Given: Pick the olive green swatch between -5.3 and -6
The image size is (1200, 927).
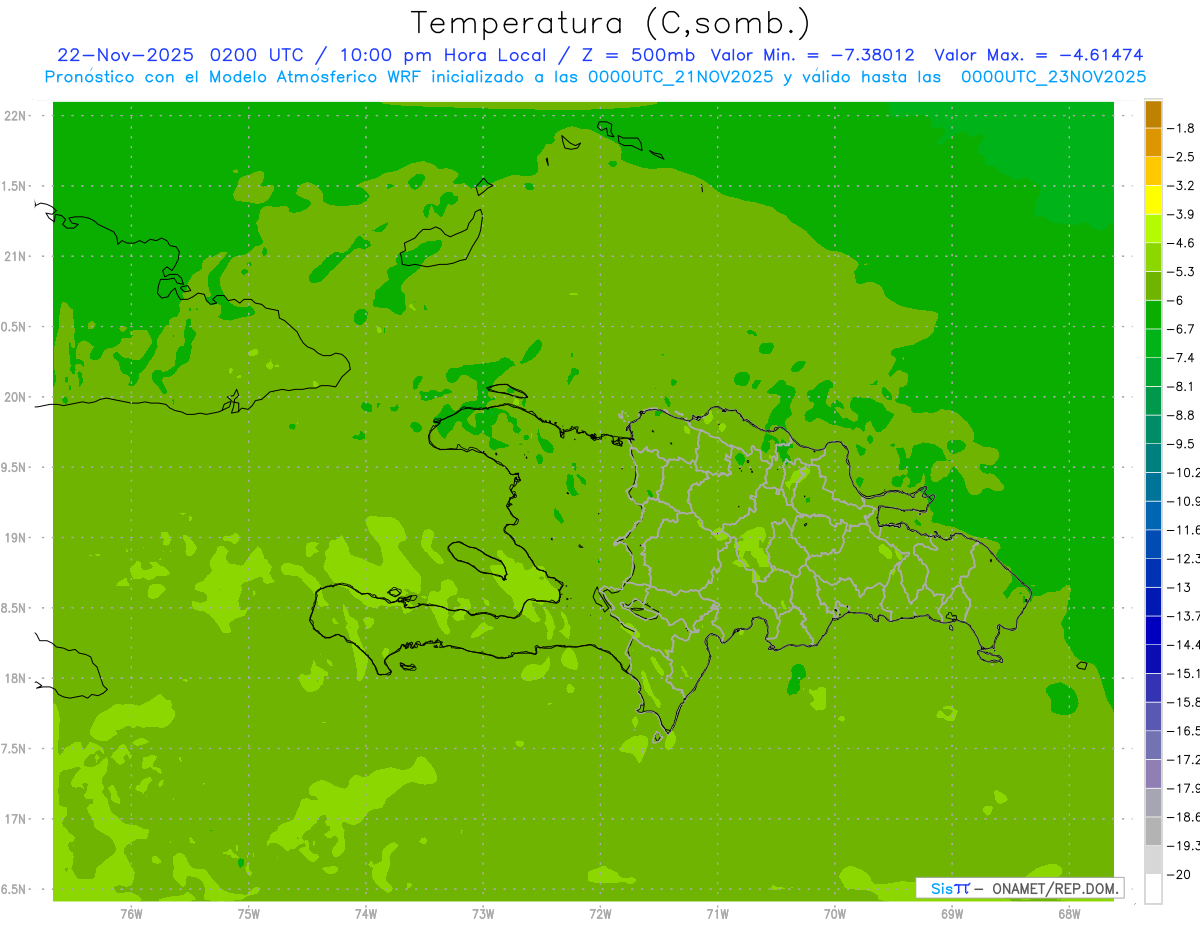Looking at the screenshot, I should [x=1153, y=286].
